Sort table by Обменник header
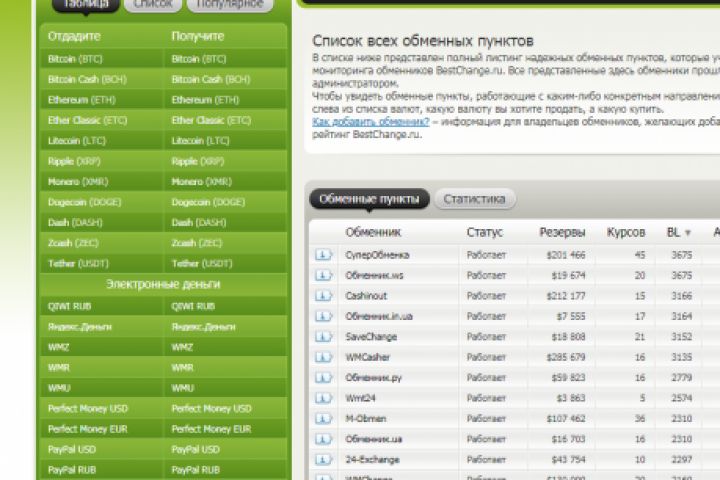Screen dimensions: 720x480 (373, 232)
